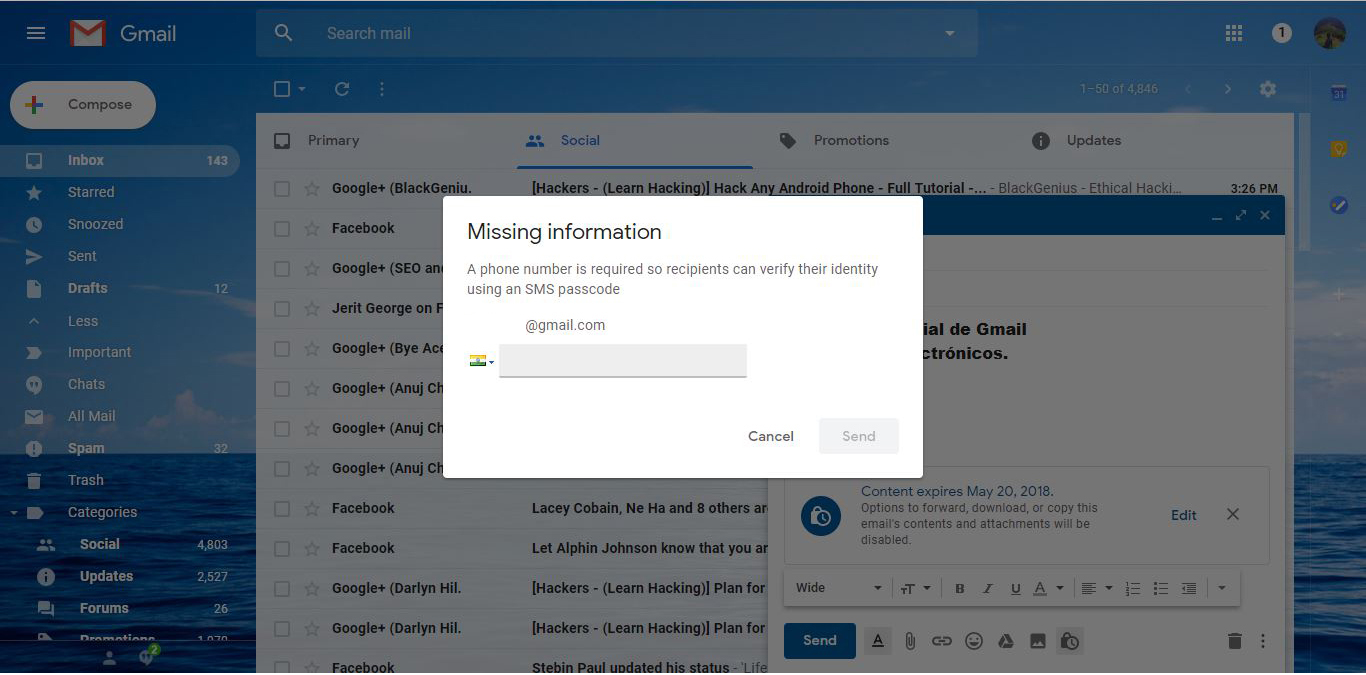Show search options dropdown arrow

[x=950, y=33]
